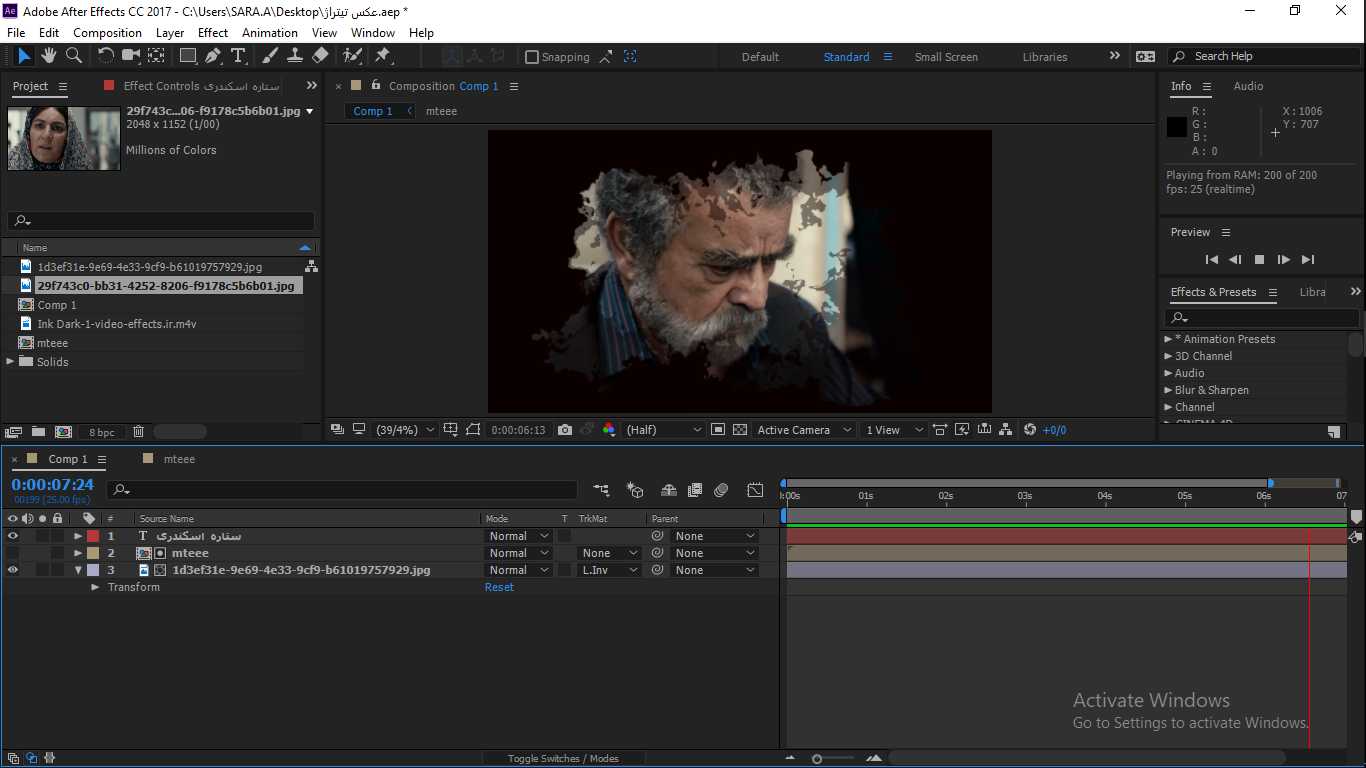The width and height of the screenshot is (1366, 768).
Task: Toggle Motion Blur enable switch in timeline
Action: [x=722, y=490]
